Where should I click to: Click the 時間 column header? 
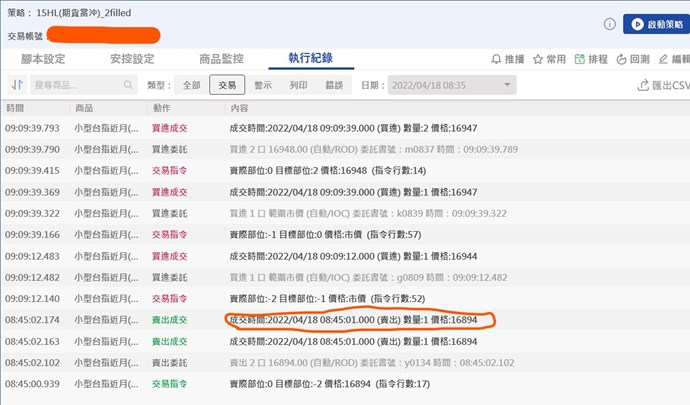15,108
